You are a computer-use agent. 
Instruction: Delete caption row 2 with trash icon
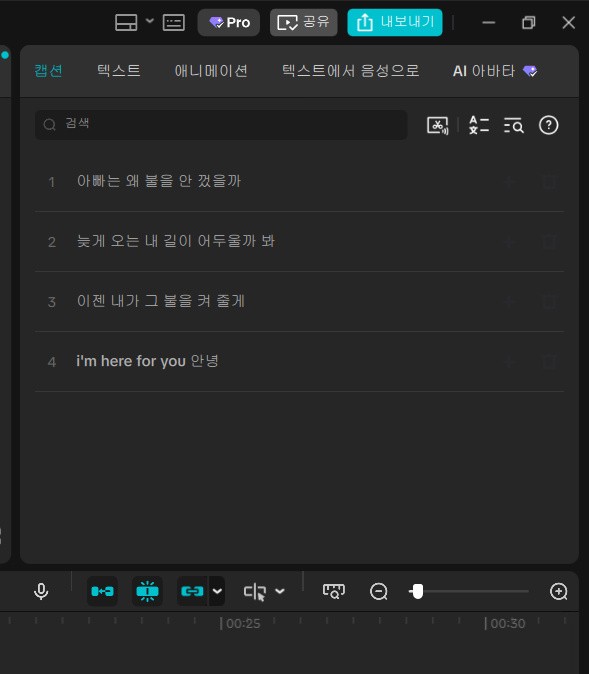tap(549, 242)
